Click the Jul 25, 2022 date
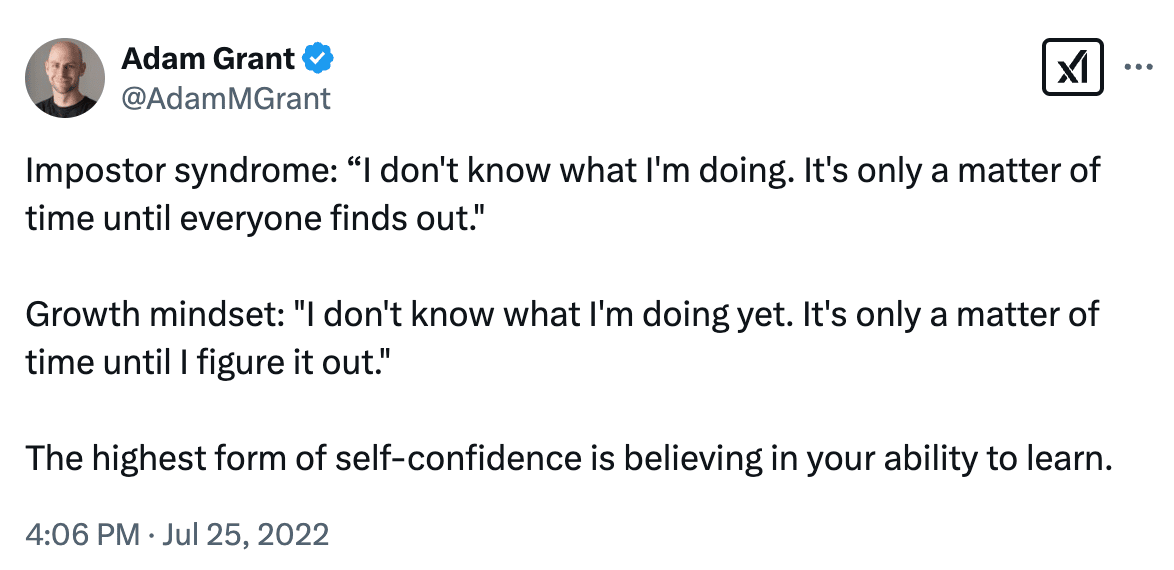 [x=245, y=535]
